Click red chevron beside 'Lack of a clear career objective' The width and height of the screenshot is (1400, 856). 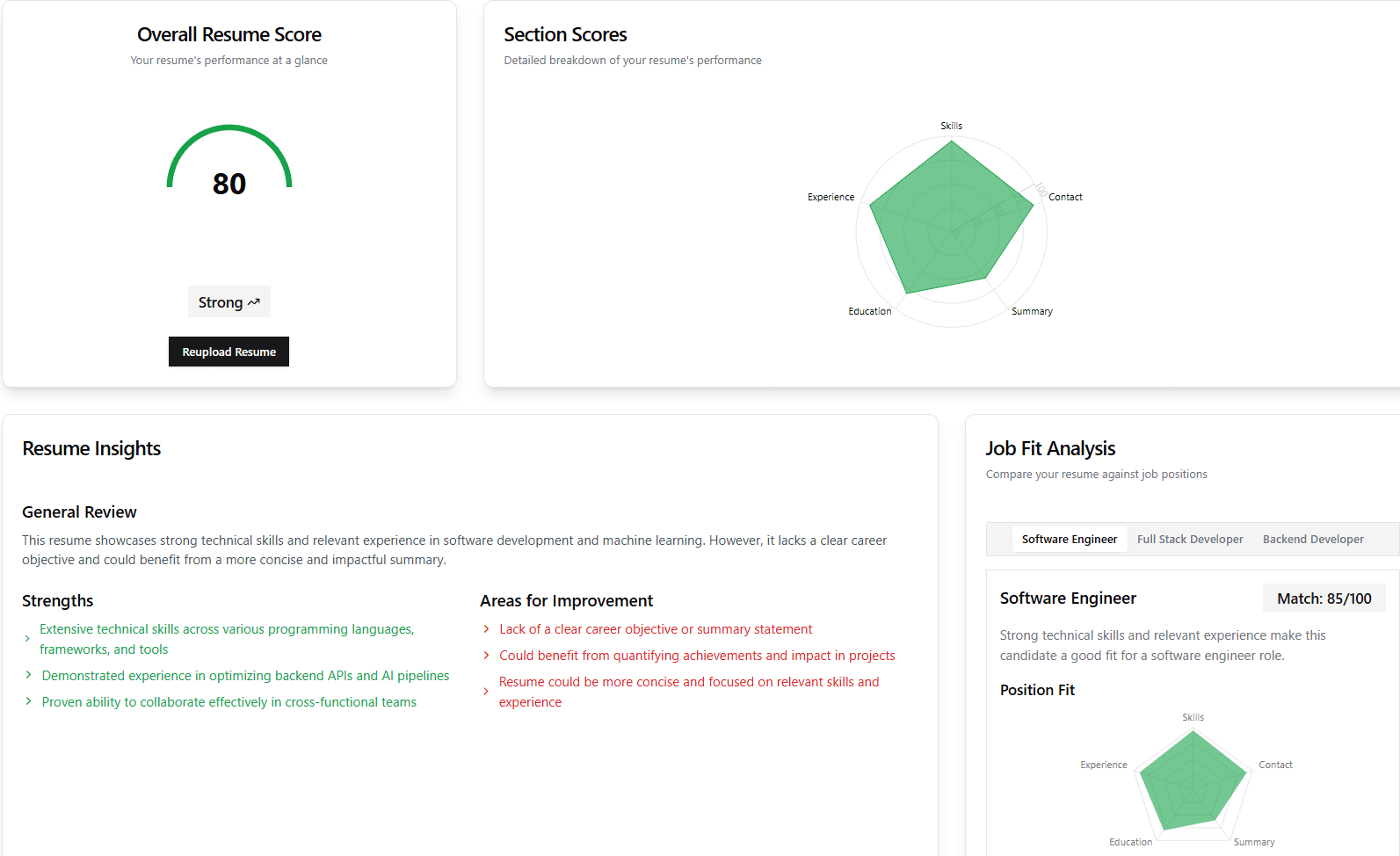(486, 629)
